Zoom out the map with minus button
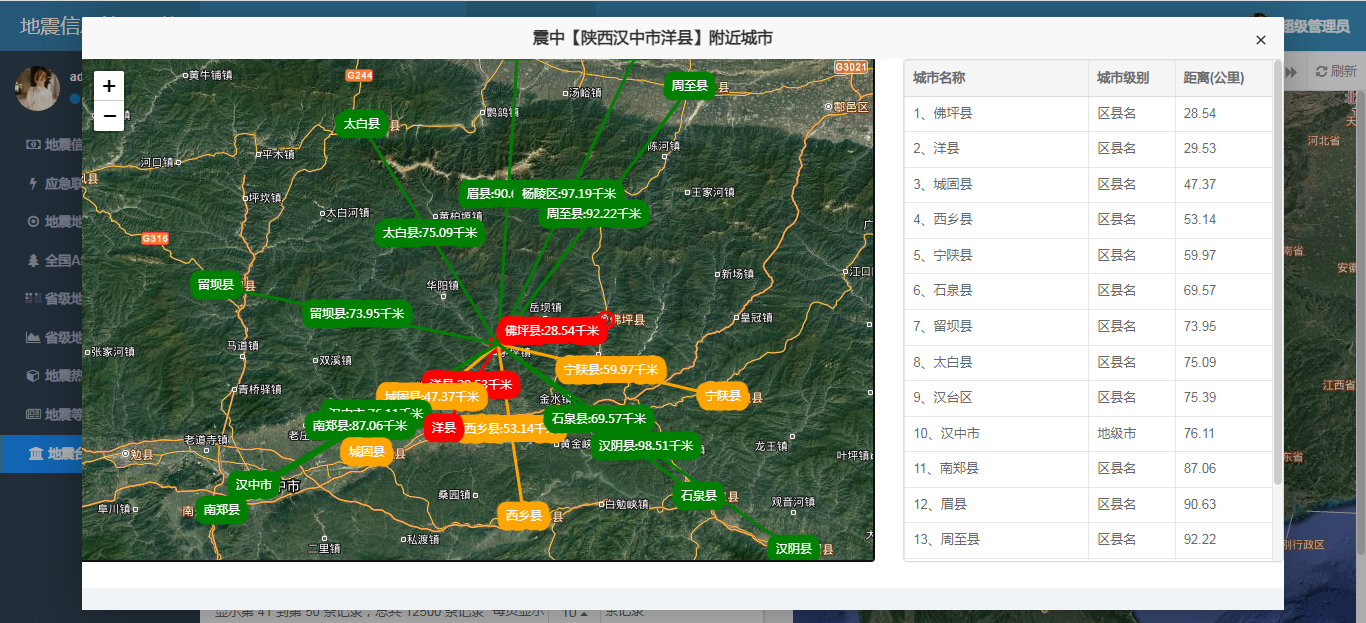Viewport: 1366px width, 623px height. 109,116
